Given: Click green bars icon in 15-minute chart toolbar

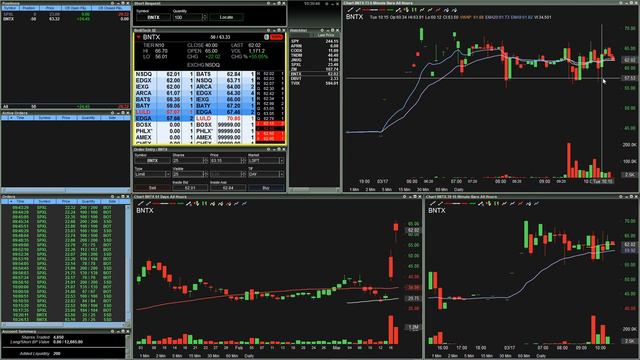Looking at the screenshot, I should [x=497, y=203].
